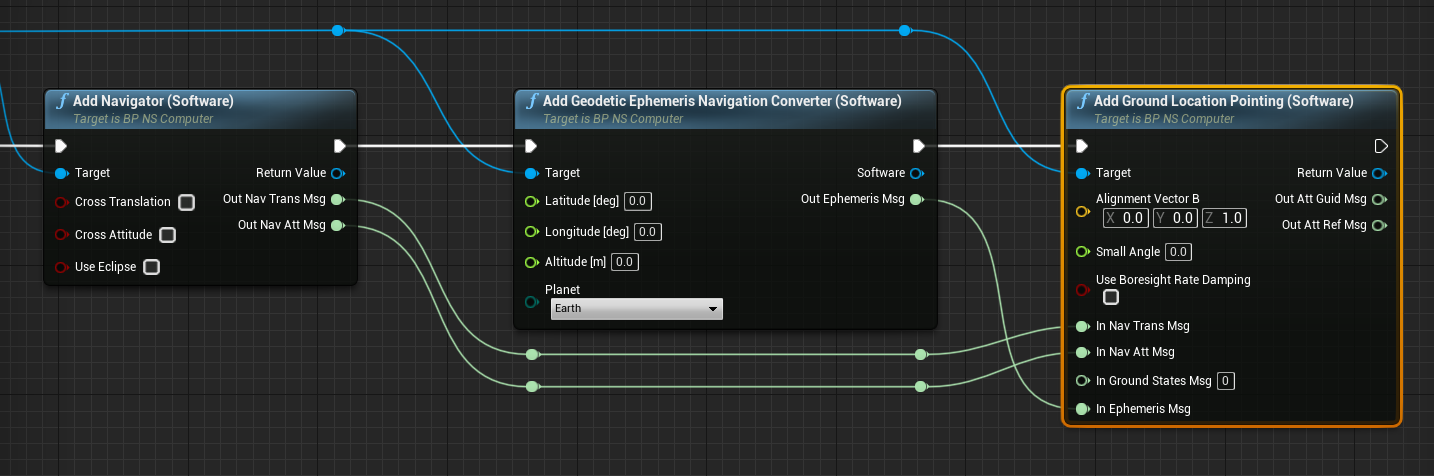Enable Use Boresight Rate Damping checkbox
This screenshot has width=1434, height=476.
click(1111, 297)
